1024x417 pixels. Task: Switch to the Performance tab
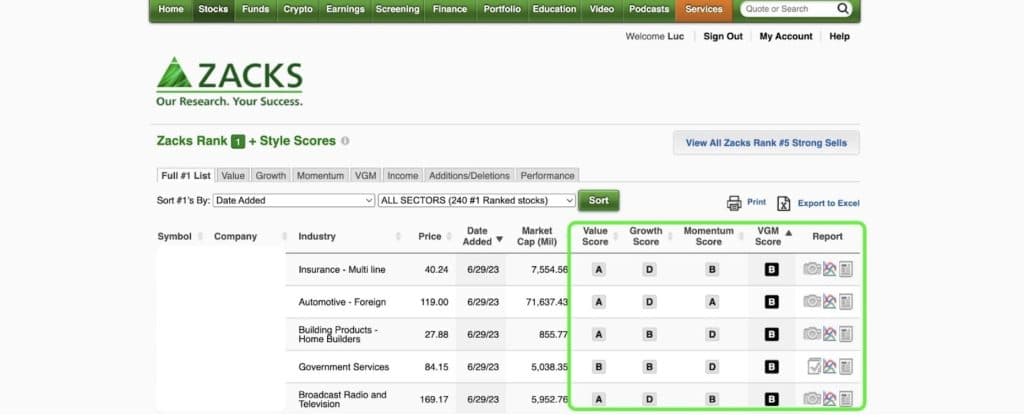548,176
